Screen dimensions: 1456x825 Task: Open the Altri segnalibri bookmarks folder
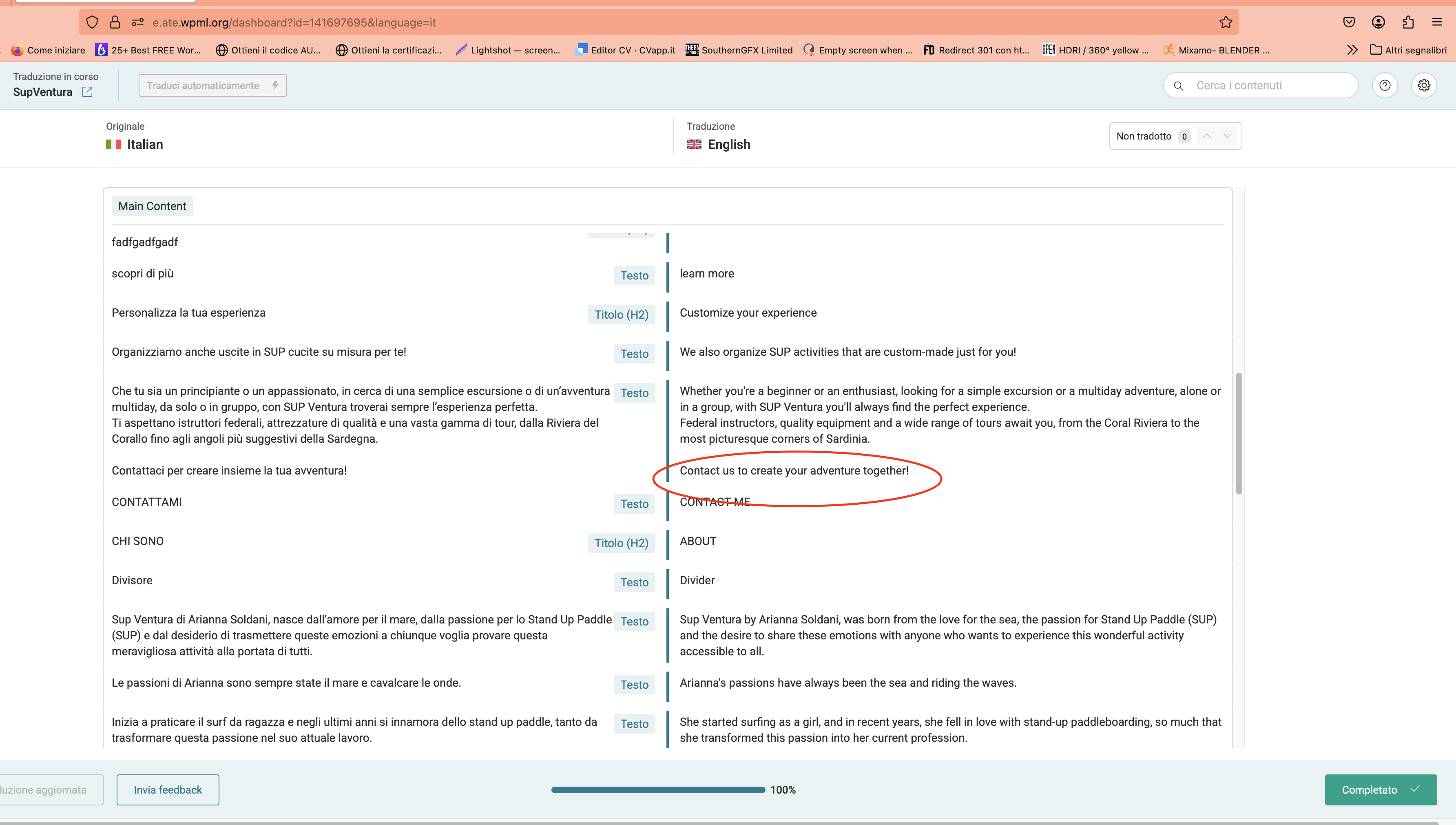[1408, 50]
